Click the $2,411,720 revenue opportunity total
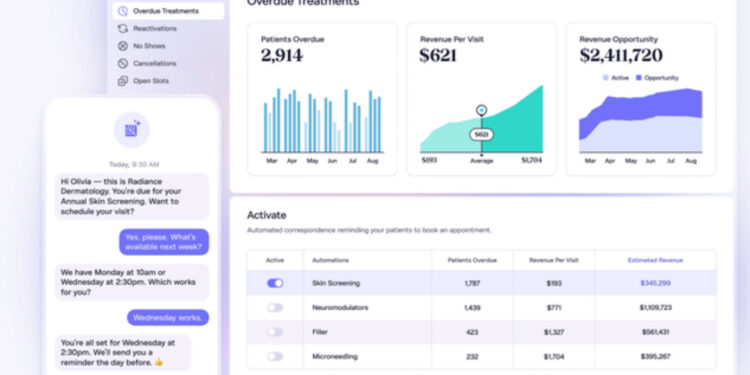The width and height of the screenshot is (750, 375). pos(621,55)
